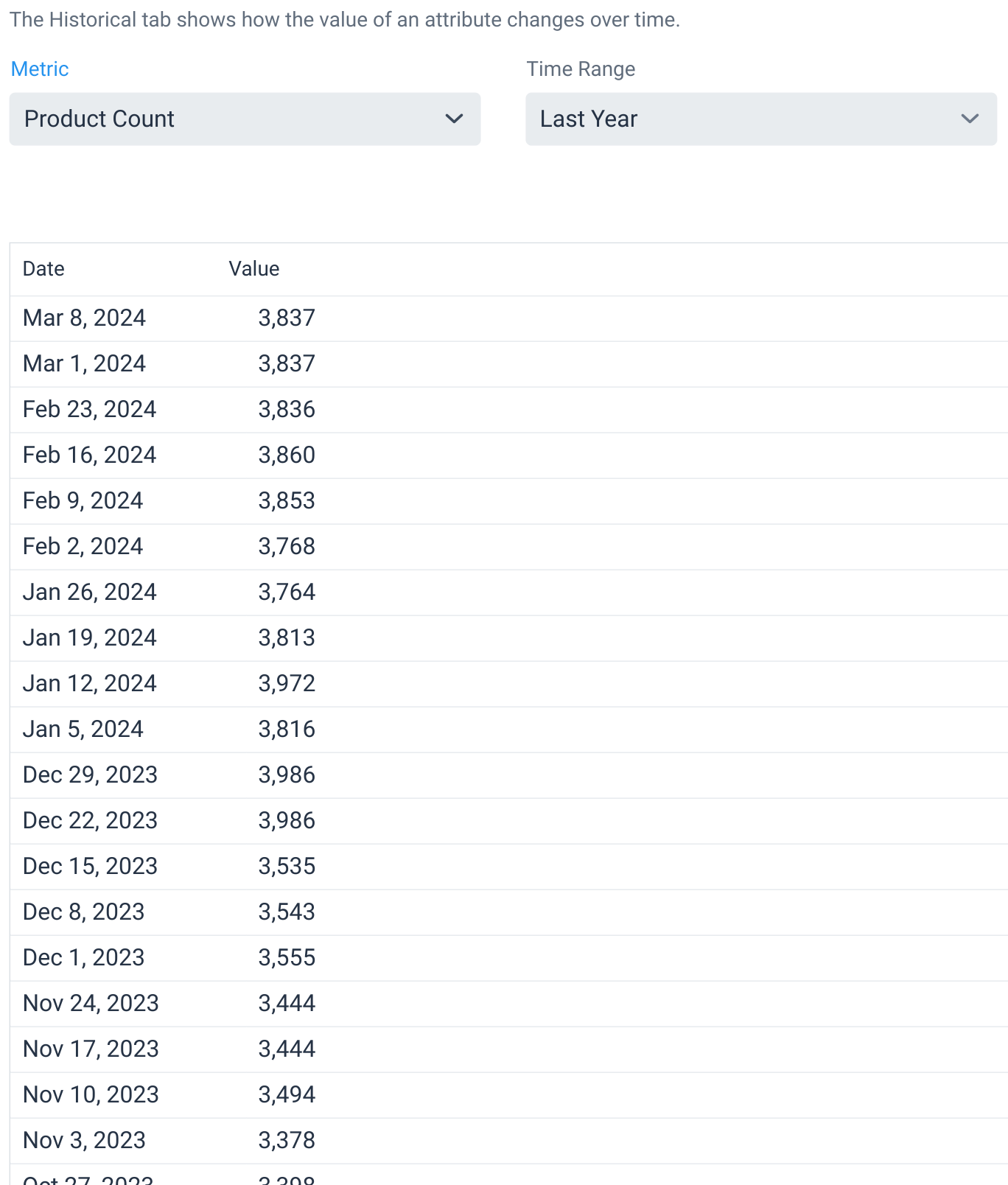Click value 3,853 for Feb 9, 2024

(287, 501)
